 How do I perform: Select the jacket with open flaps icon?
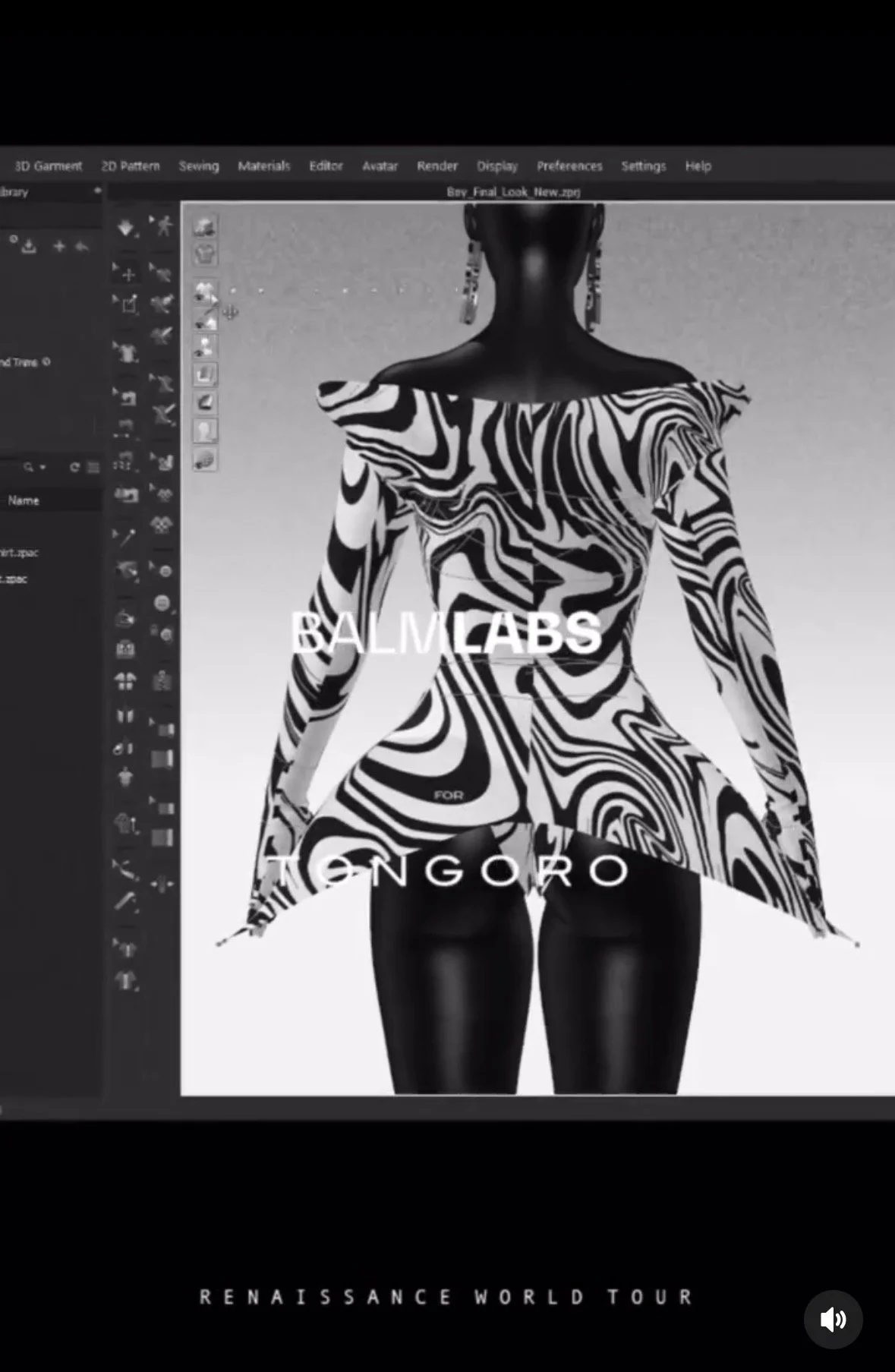[x=125, y=681]
